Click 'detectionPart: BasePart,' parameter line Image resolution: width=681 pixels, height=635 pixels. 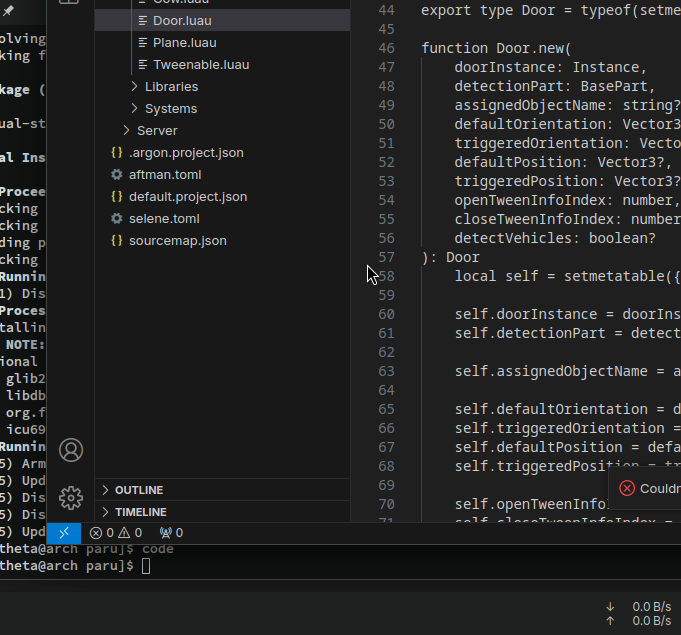click(x=555, y=86)
